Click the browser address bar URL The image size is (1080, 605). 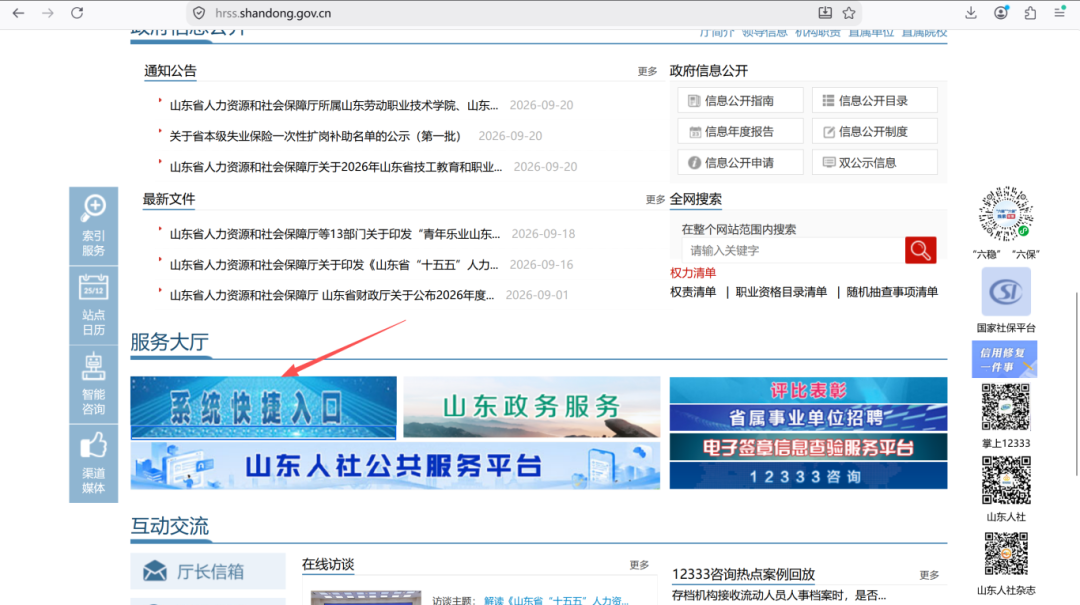(x=273, y=13)
